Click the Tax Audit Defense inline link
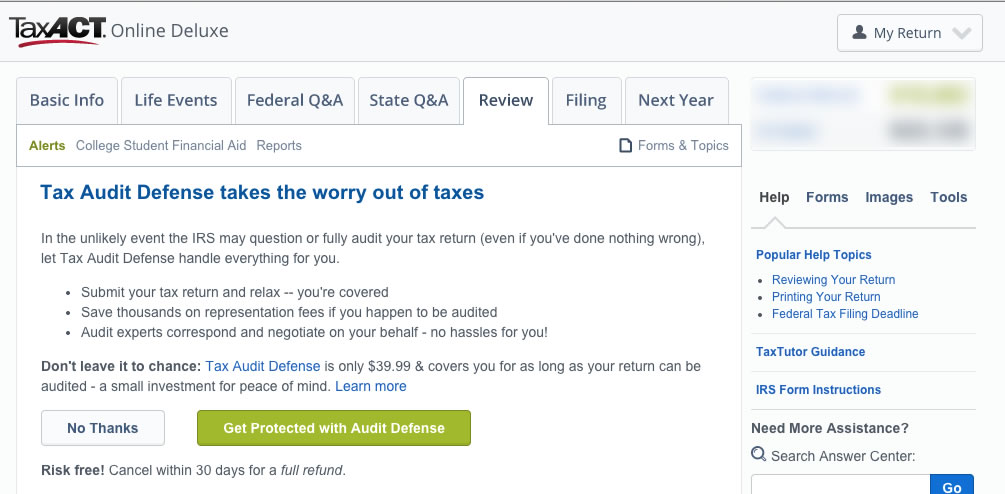The image size is (1005, 494). point(263,366)
